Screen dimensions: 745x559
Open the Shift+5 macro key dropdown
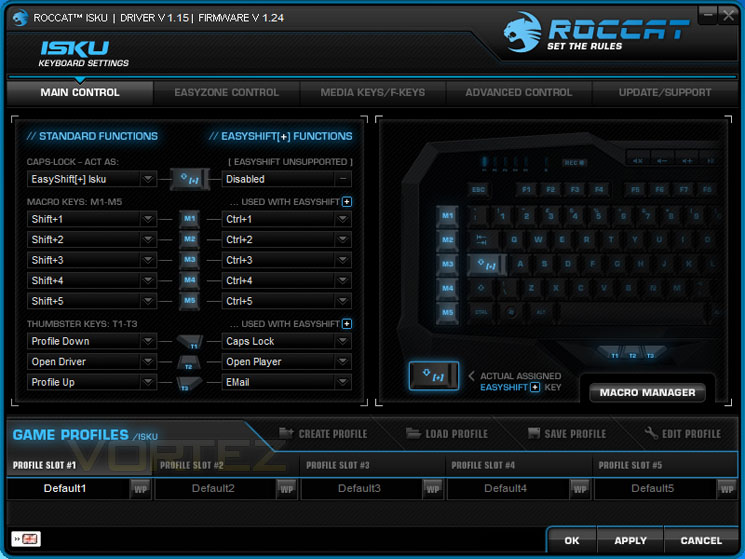[92, 301]
